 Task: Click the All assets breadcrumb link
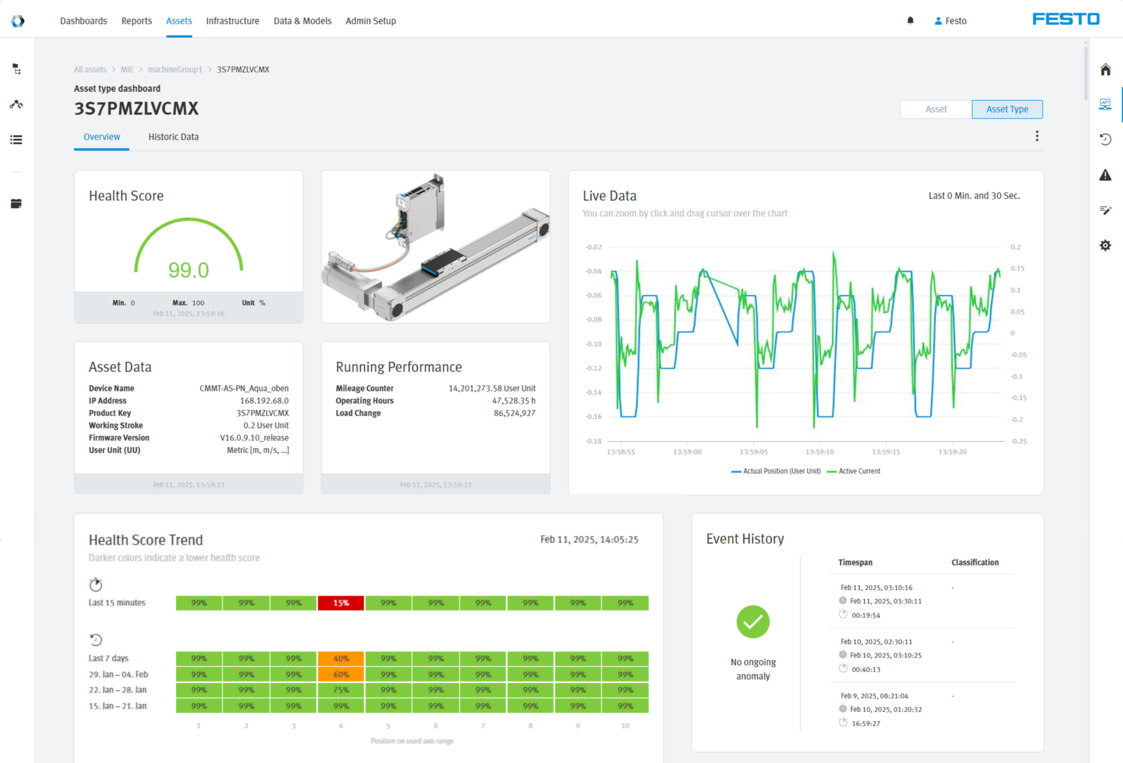tap(90, 70)
